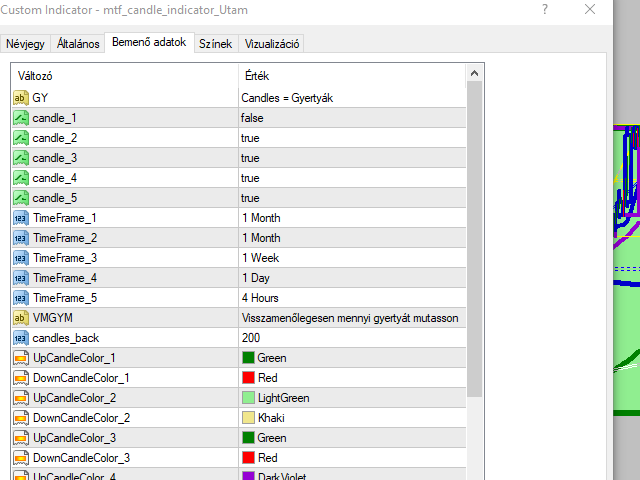Click the color icon beside DownCandleColor_1
The height and width of the screenshot is (480, 640).
coord(20,378)
